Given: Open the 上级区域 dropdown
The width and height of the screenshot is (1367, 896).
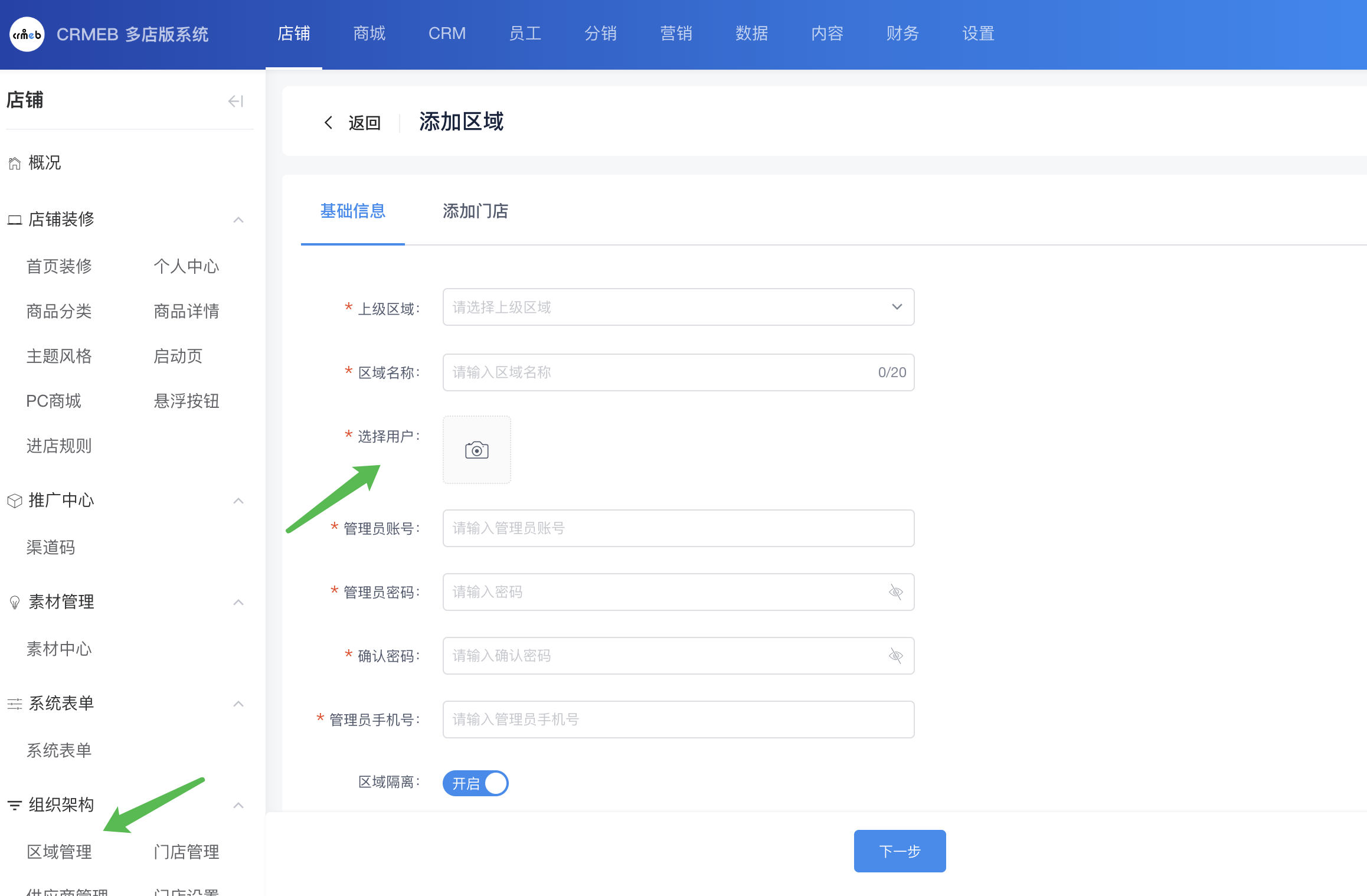Looking at the screenshot, I should [678, 307].
